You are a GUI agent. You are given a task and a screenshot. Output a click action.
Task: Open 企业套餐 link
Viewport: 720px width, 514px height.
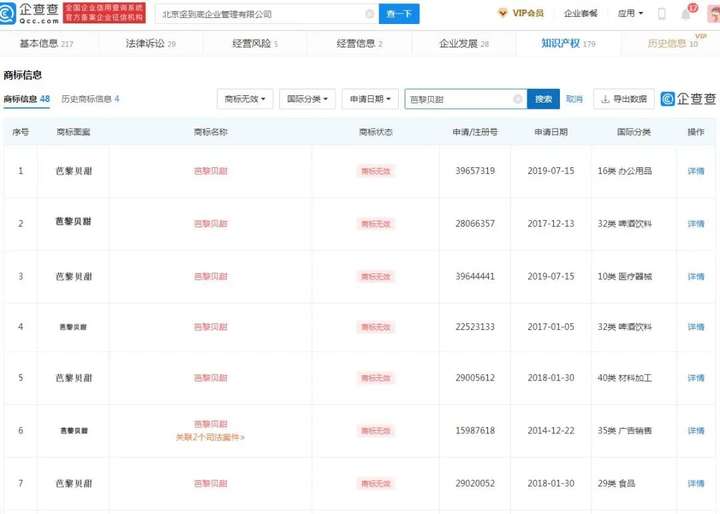pos(580,13)
